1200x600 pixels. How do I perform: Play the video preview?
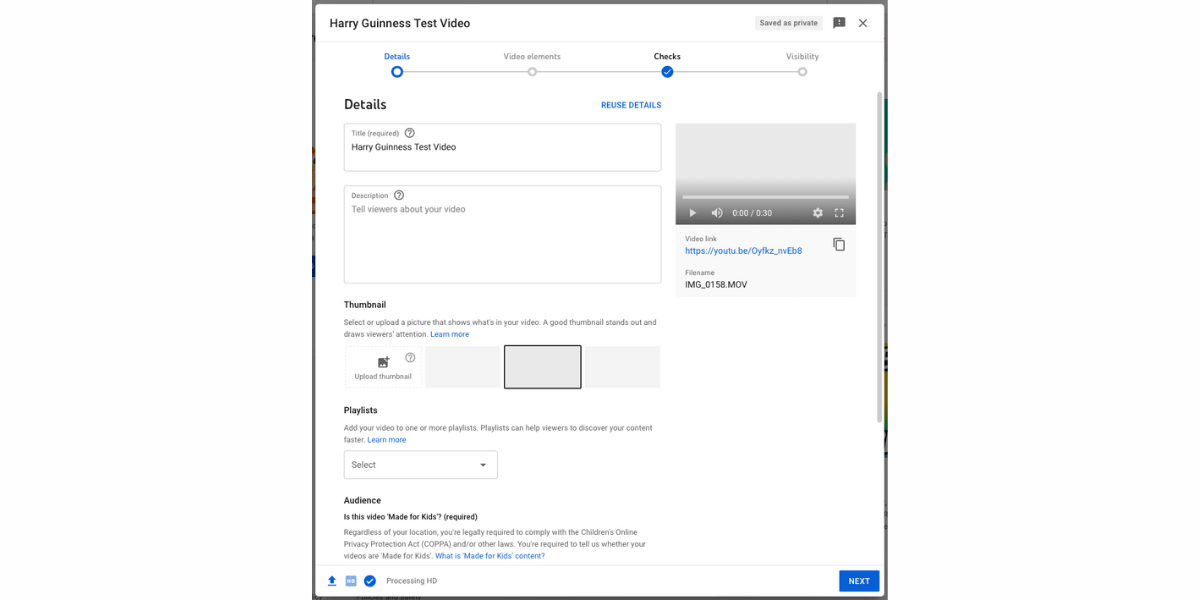[x=691, y=213]
